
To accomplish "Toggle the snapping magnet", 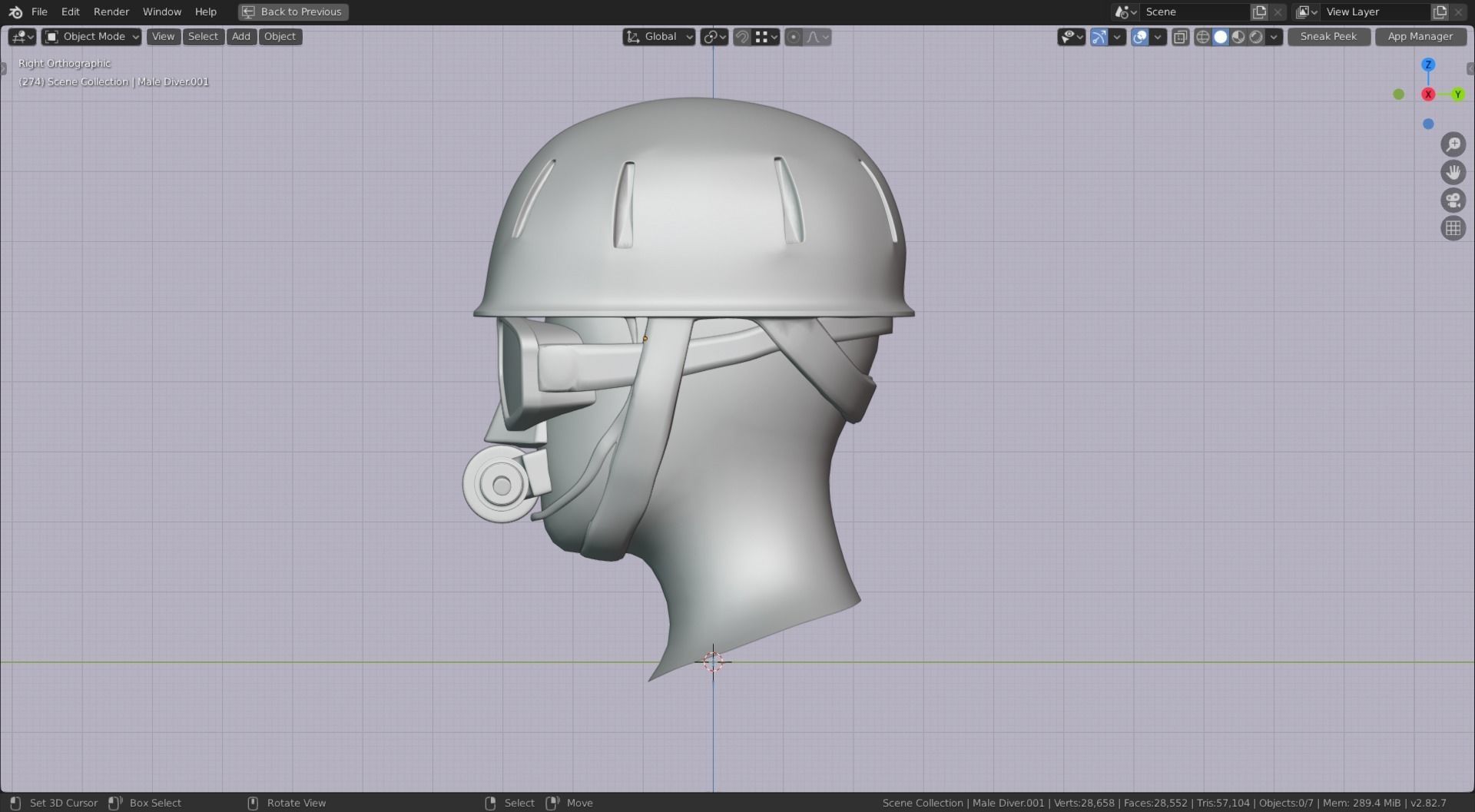I will point(741,36).
